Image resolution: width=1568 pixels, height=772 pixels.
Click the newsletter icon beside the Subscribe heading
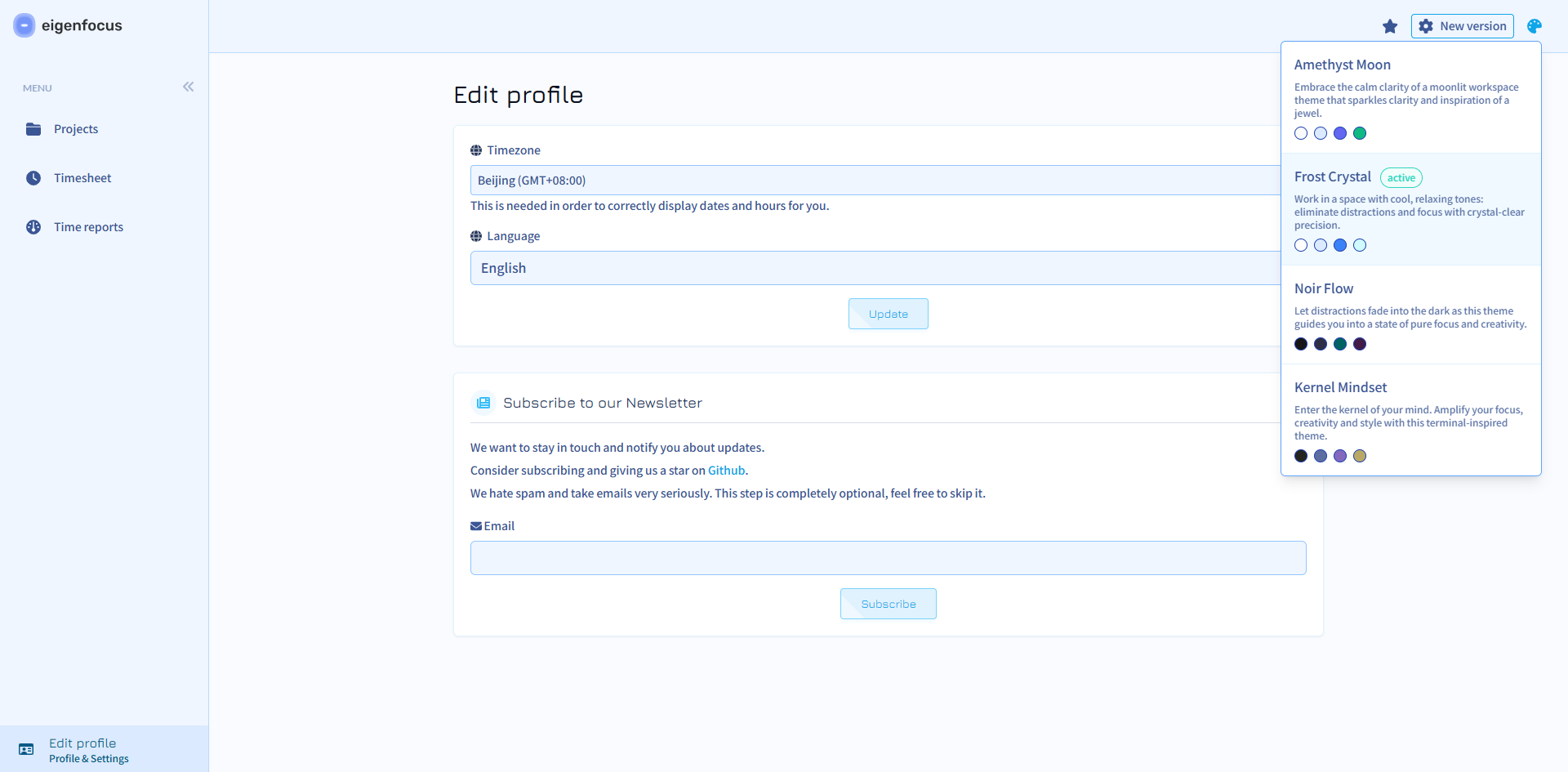(x=483, y=403)
